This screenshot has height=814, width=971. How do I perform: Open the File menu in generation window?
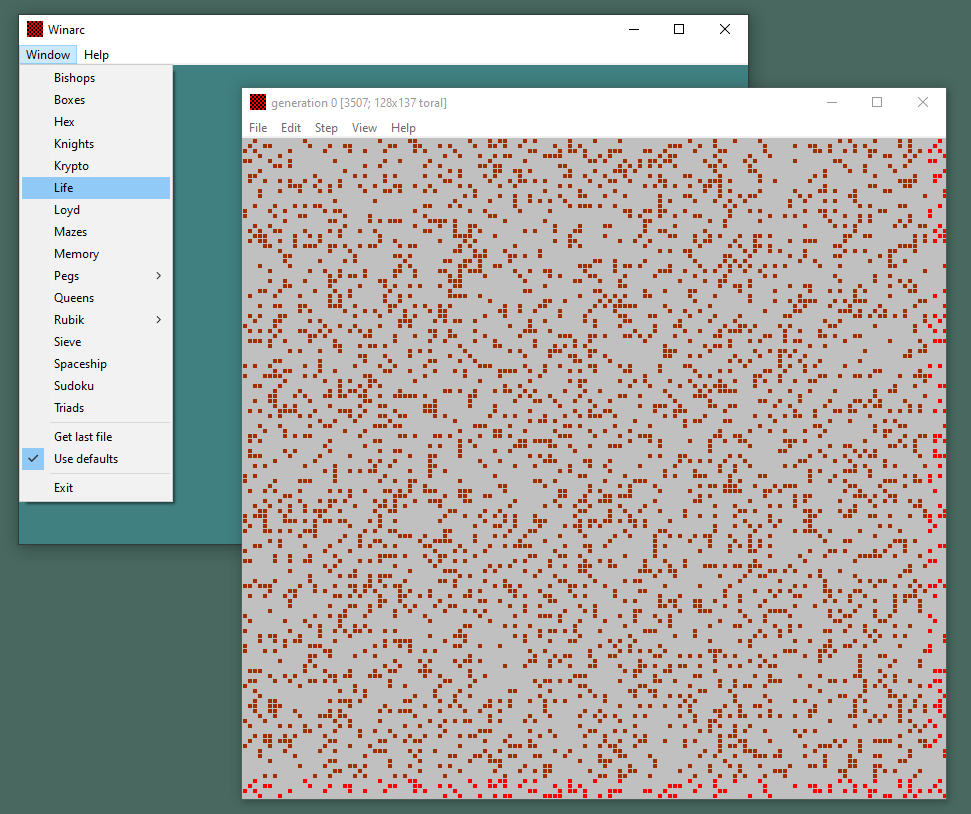coord(258,128)
